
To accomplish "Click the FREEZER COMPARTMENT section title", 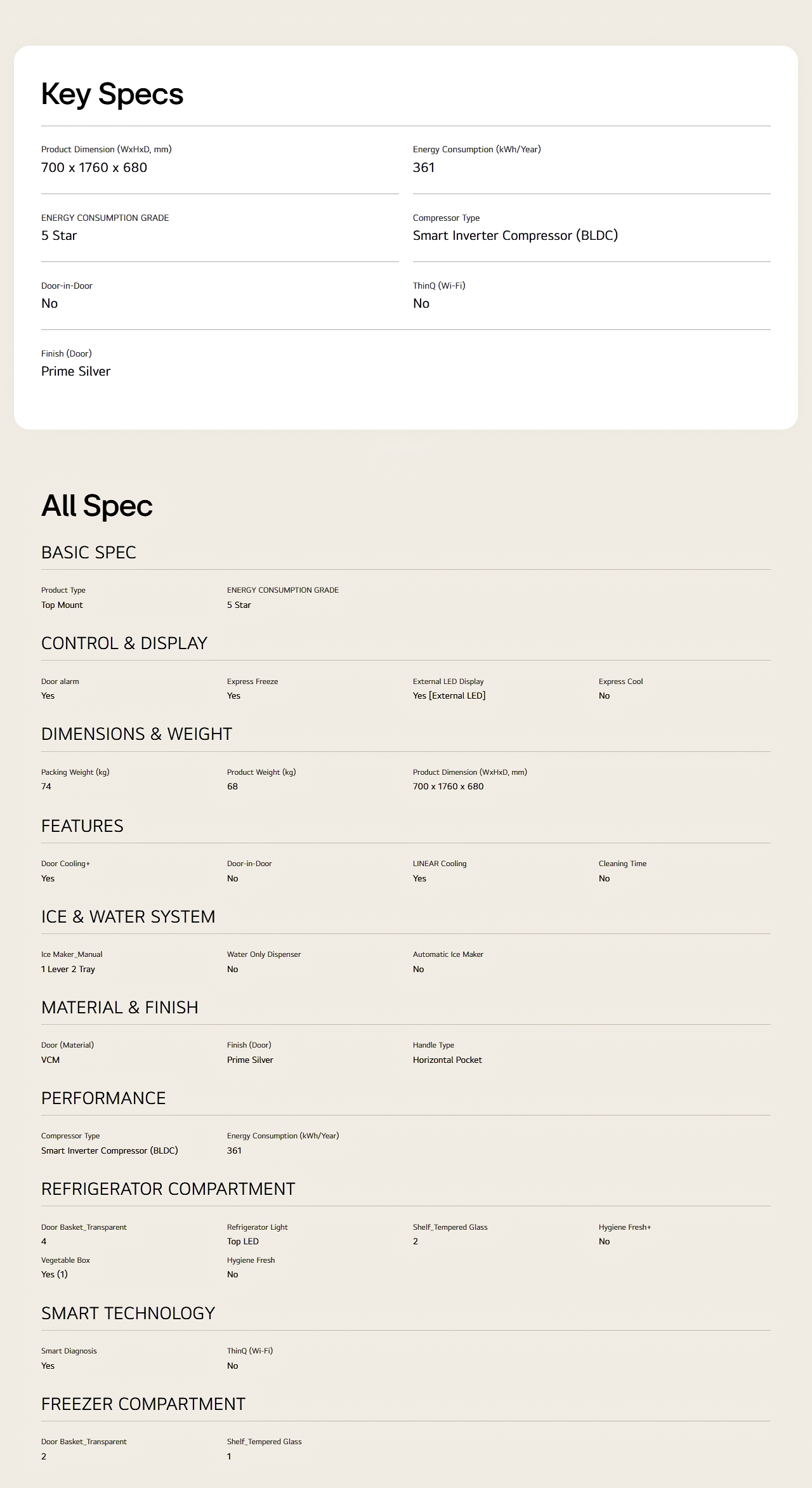I will click(143, 1404).
